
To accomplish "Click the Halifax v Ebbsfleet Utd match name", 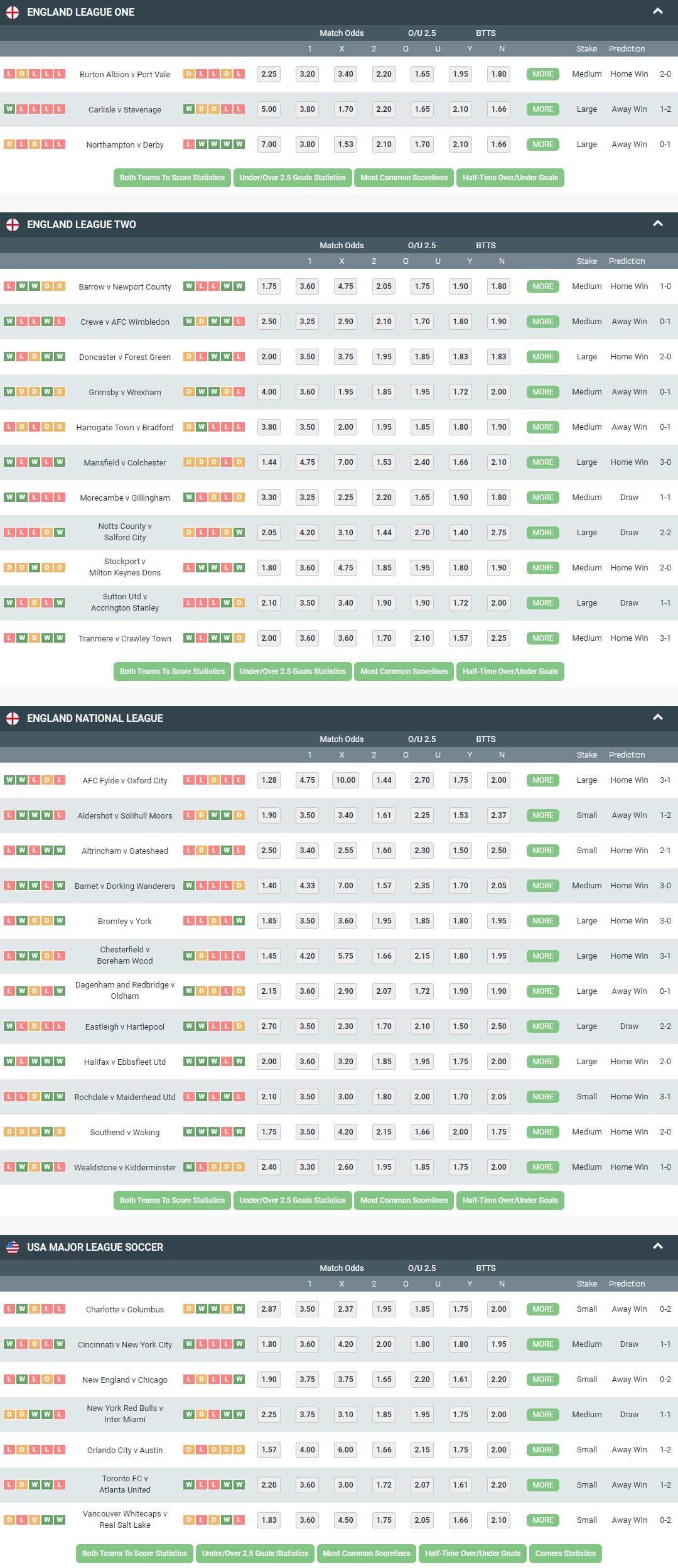I will click(125, 1062).
